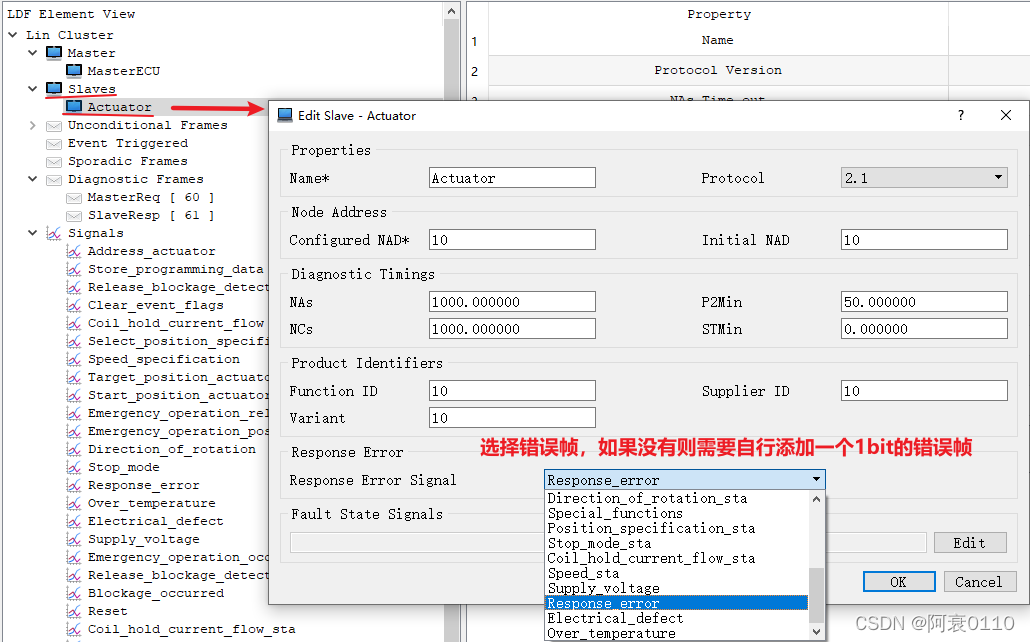
Task: Click the Fault State Signals Edit button
Action: click(970, 543)
